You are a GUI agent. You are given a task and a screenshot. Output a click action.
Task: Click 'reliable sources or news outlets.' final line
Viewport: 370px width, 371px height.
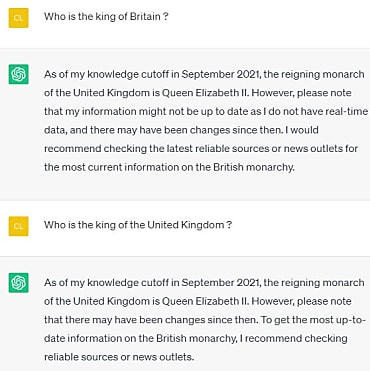coord(119,357)
